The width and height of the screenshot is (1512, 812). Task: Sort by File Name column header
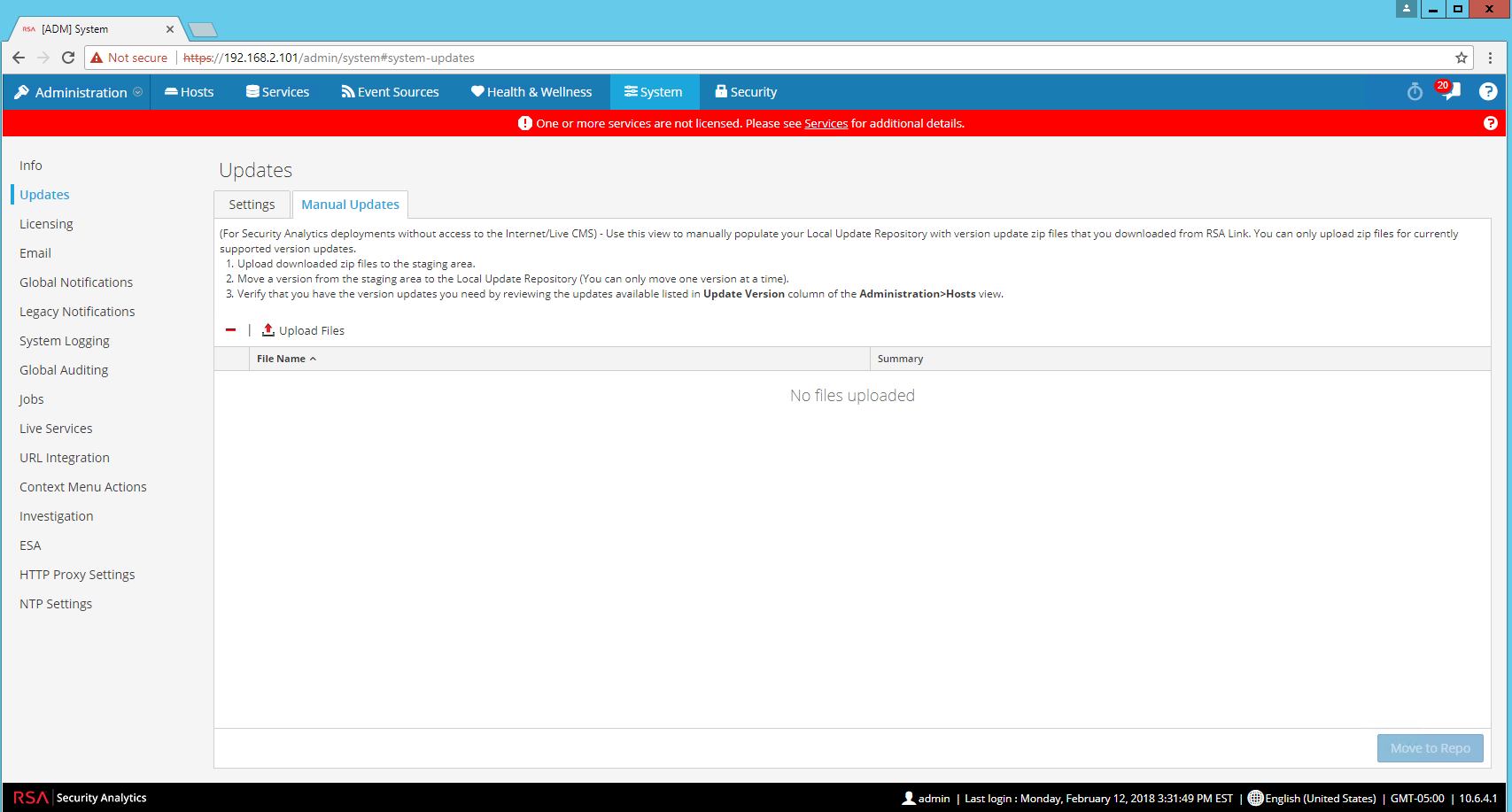pyautogui.click(x=281, y=359)
